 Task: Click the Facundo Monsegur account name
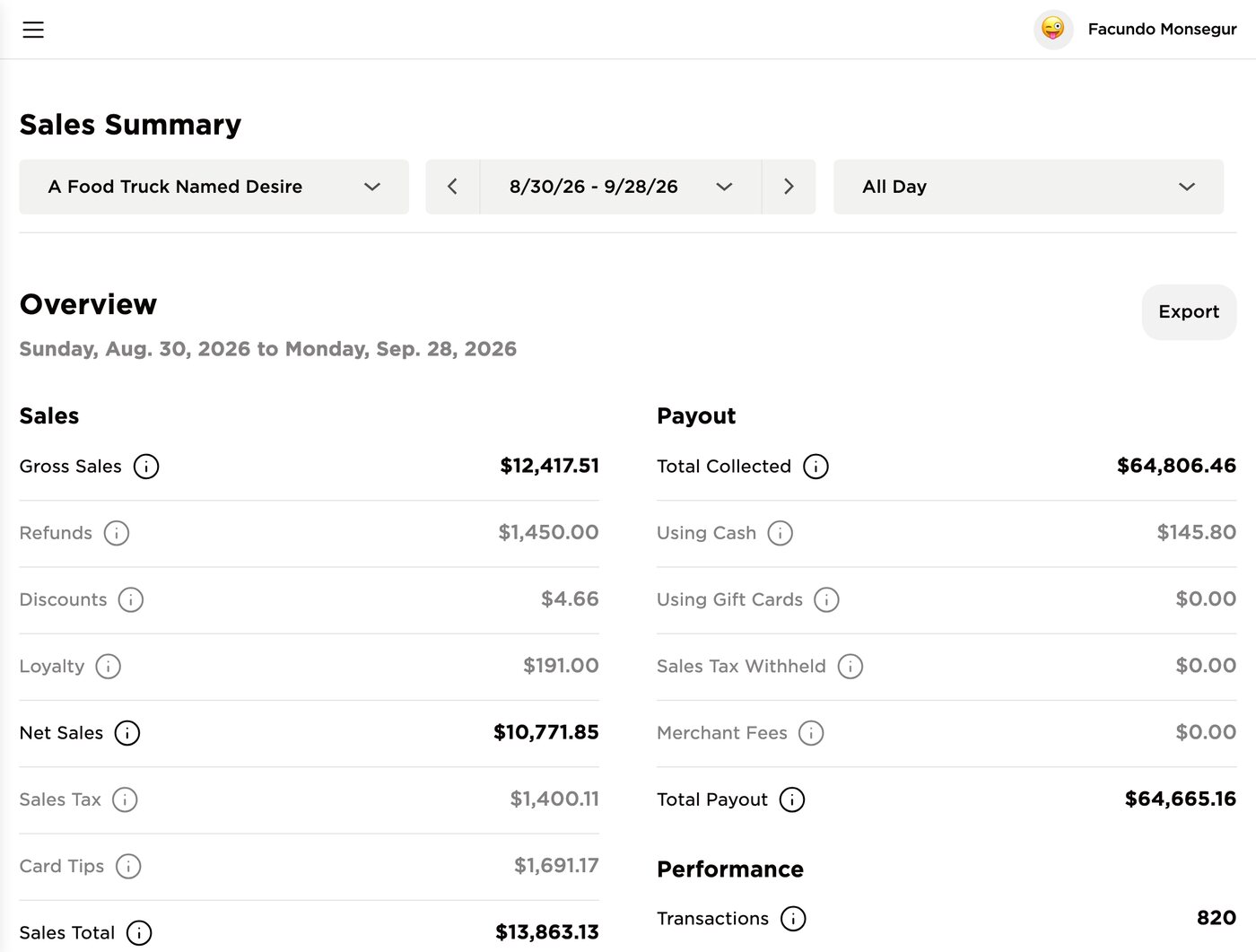click(1162, 30)
